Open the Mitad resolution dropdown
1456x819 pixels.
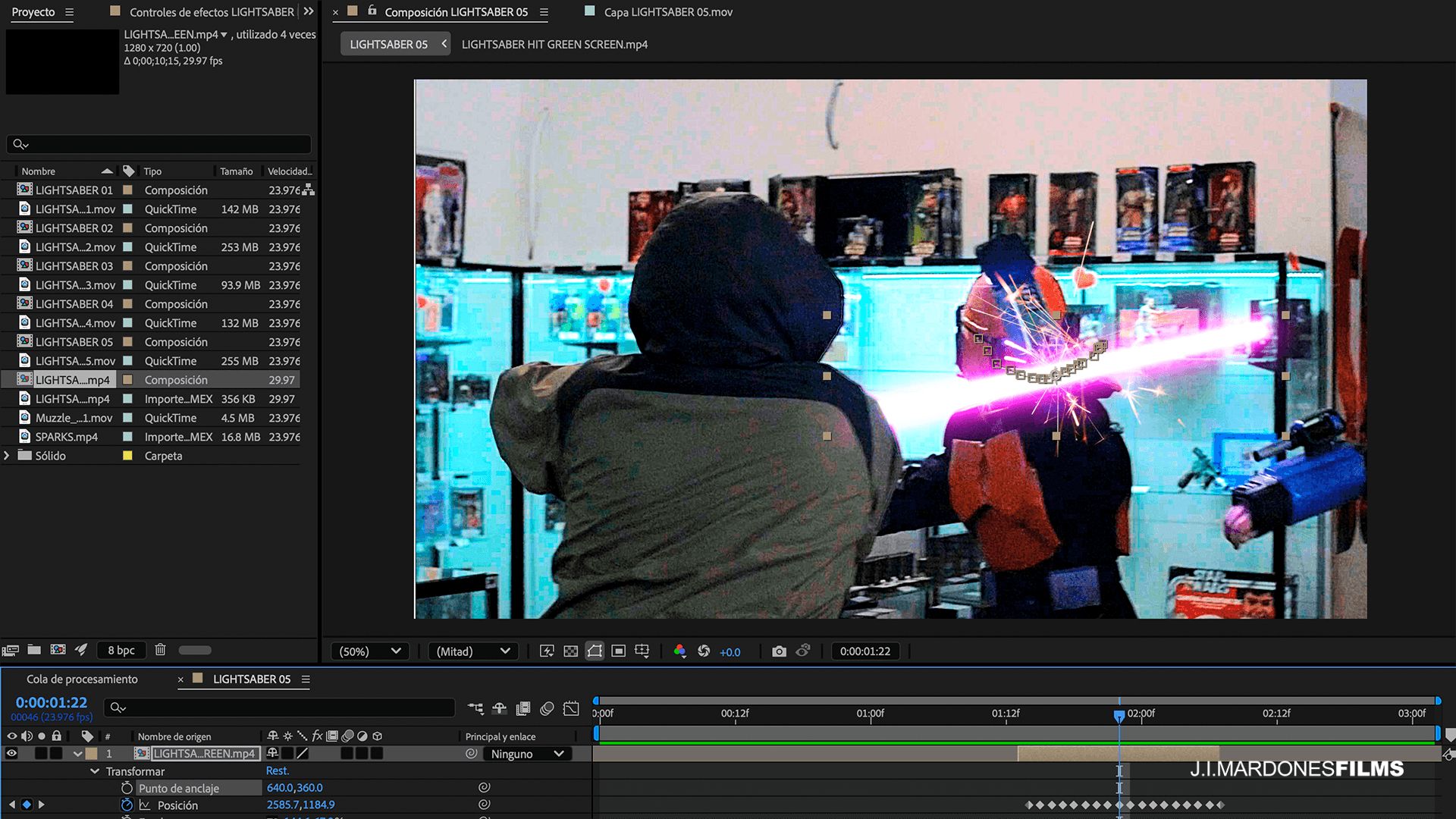[473, 651]
